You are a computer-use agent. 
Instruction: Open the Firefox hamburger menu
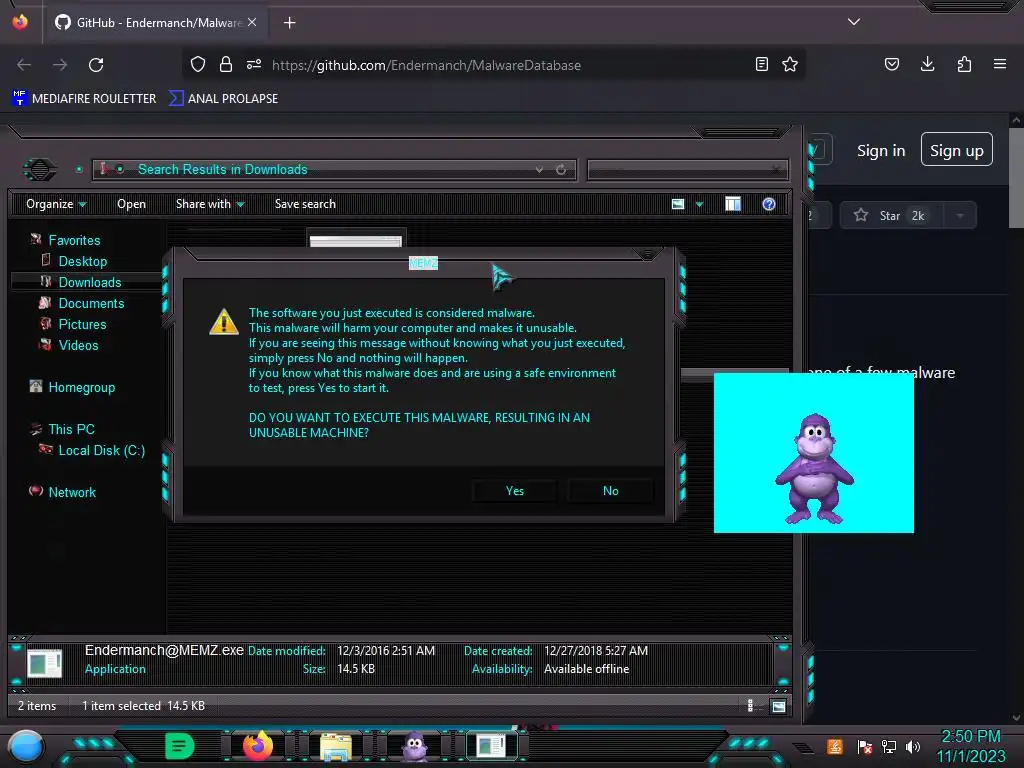[1000, 64]
